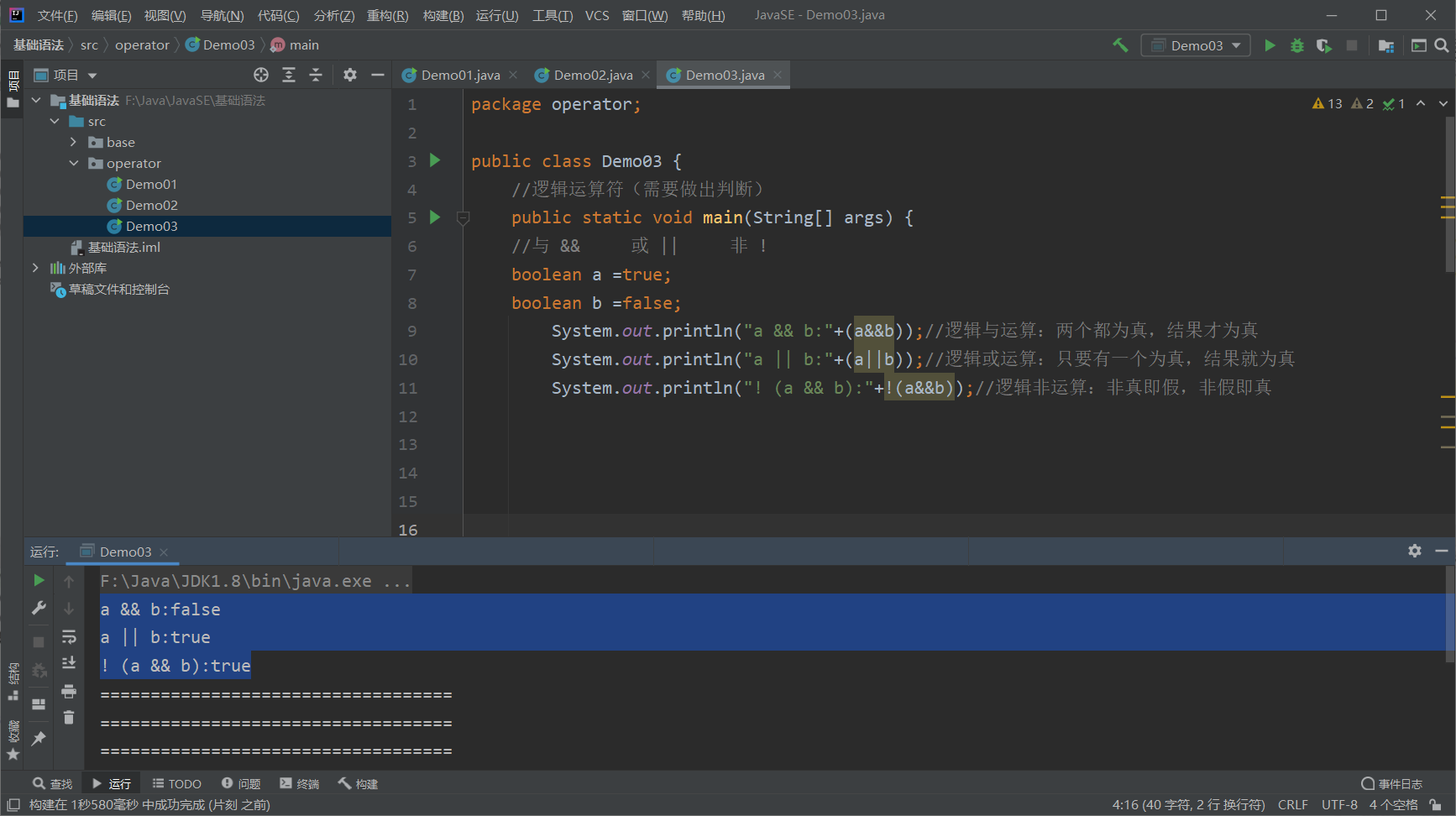The image size is (1456, 816).
Task: Open the TODO tool window
Action: [177, 784]
